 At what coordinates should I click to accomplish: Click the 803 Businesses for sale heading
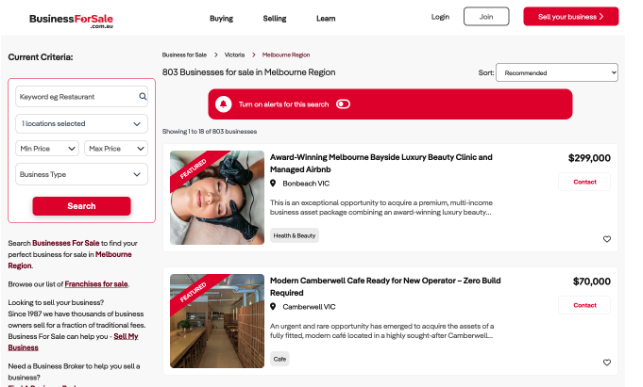click(249, 72)
